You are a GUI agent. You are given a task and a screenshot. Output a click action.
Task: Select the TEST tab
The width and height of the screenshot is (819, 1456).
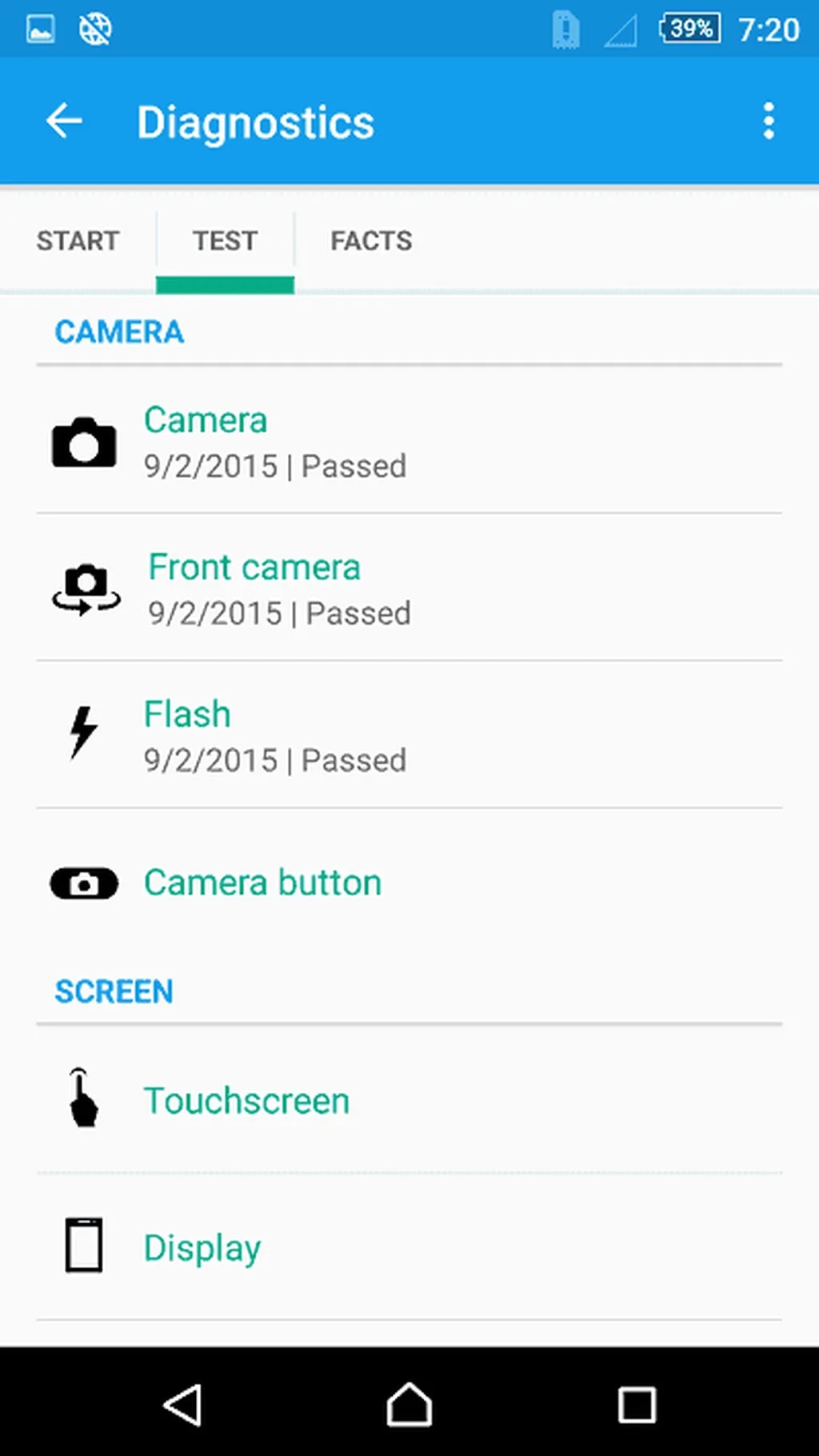pyautogui.click(x=225, y=241)
